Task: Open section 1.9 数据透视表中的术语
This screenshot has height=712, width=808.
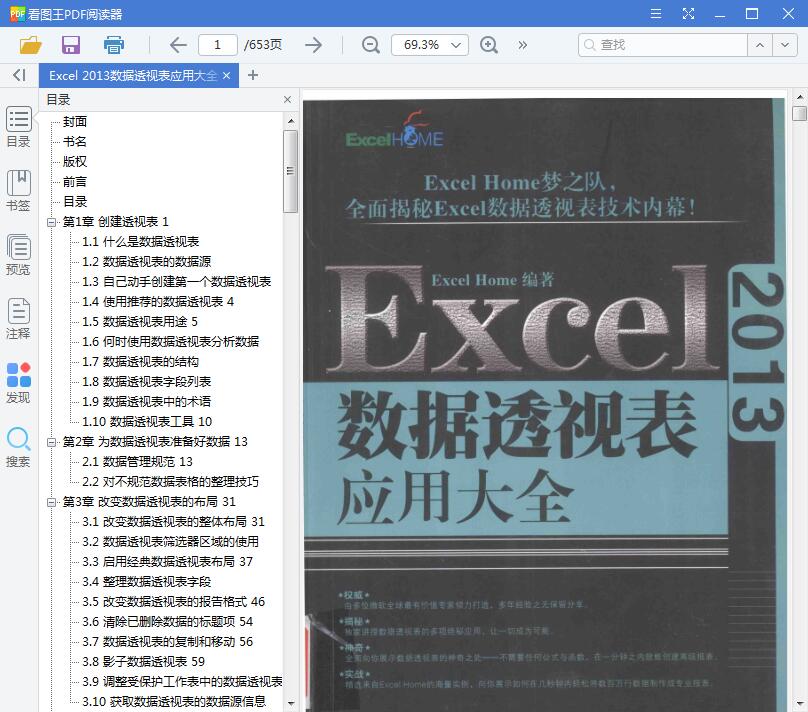Action: click(x=147, y=402)
